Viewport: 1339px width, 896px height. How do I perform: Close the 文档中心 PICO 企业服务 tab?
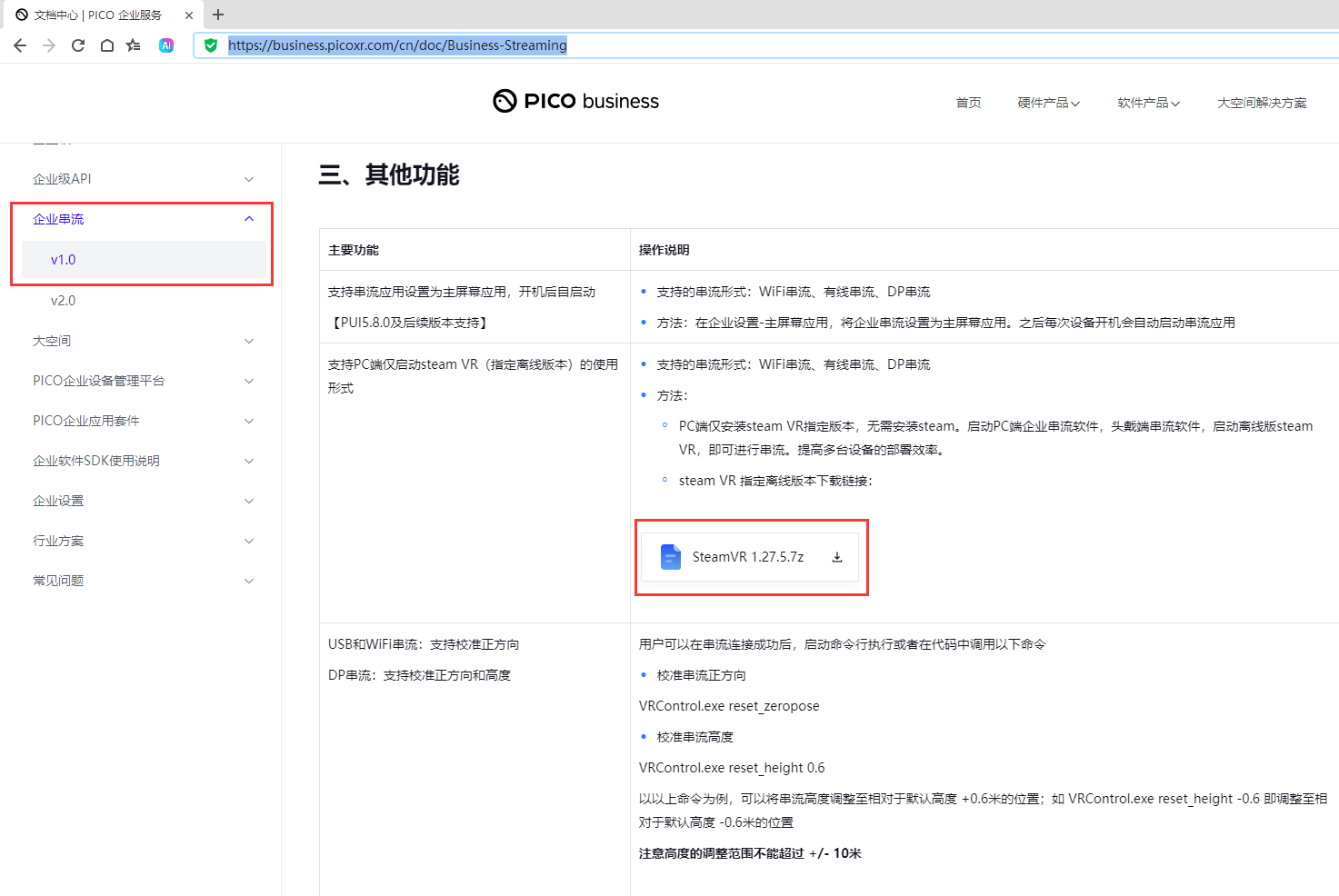coord(189,15)
